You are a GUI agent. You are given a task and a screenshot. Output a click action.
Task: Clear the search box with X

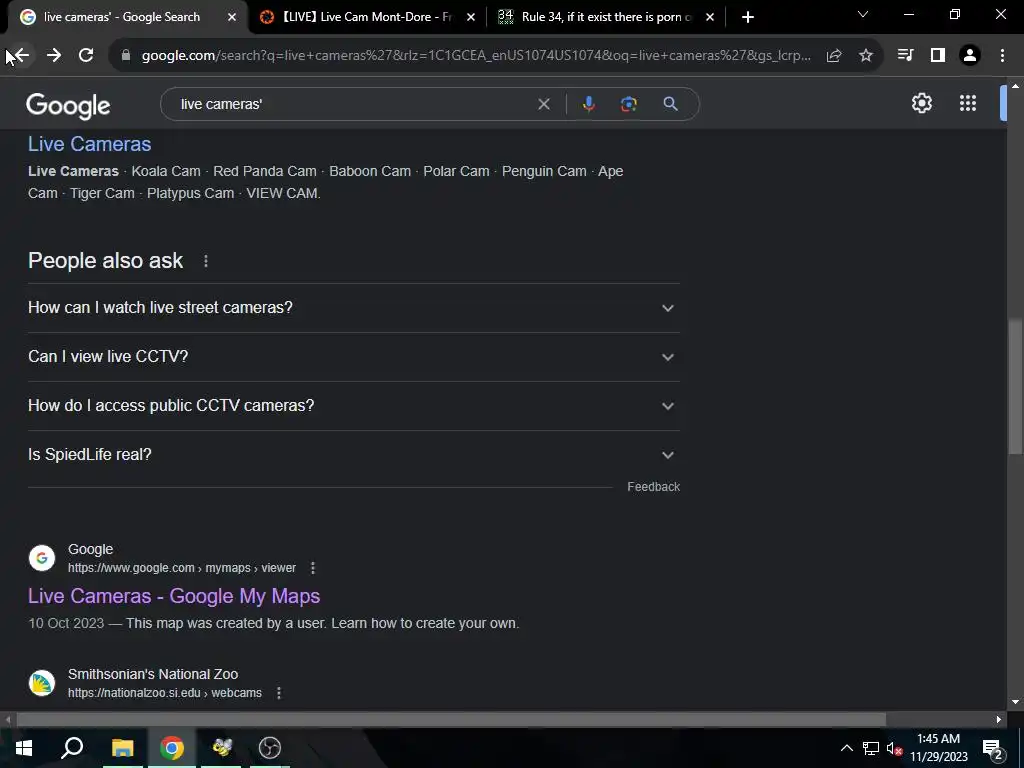coord(543,104)
